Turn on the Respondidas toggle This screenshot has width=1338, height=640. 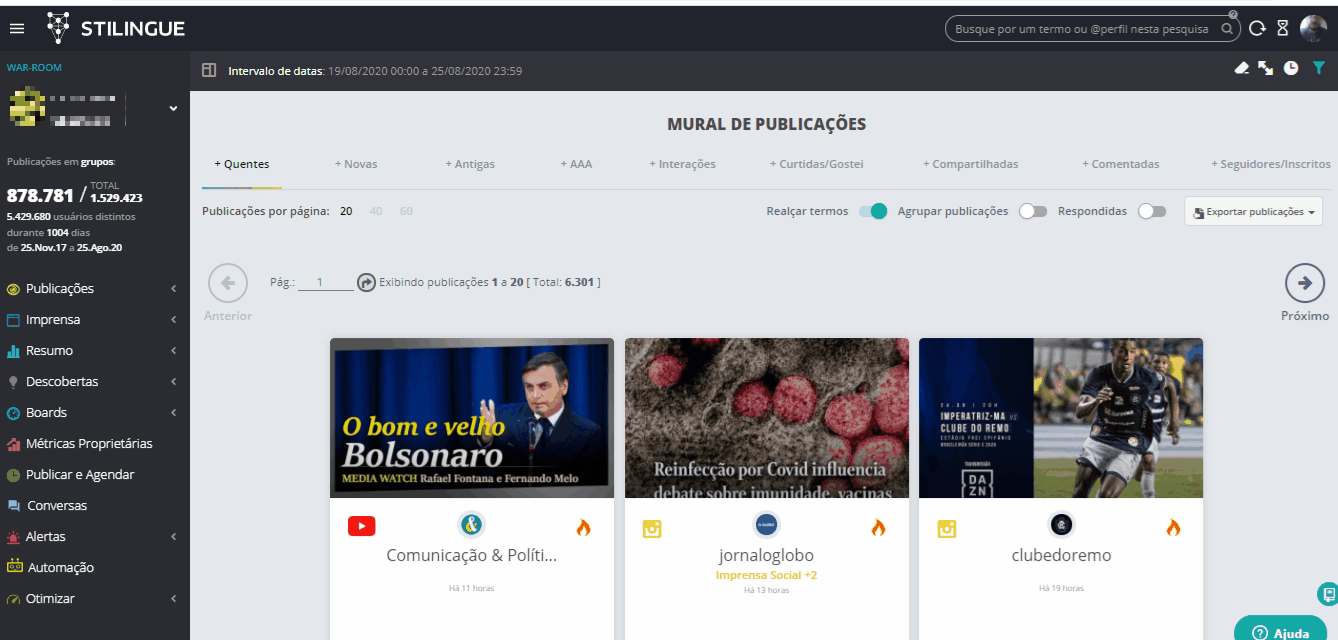point(1152,211)
